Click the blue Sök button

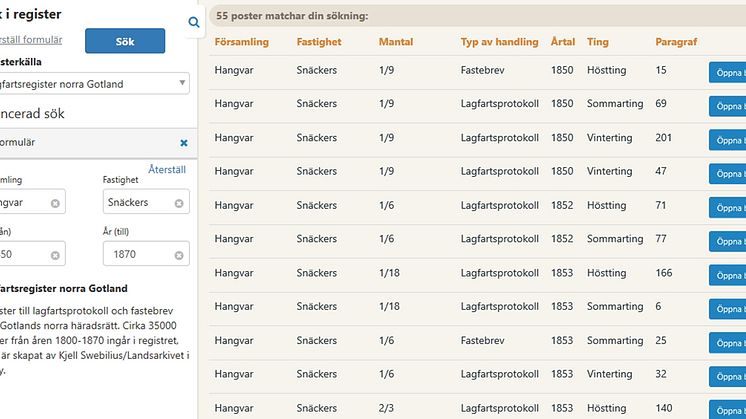pyautogui.click(x=125, y=41)
